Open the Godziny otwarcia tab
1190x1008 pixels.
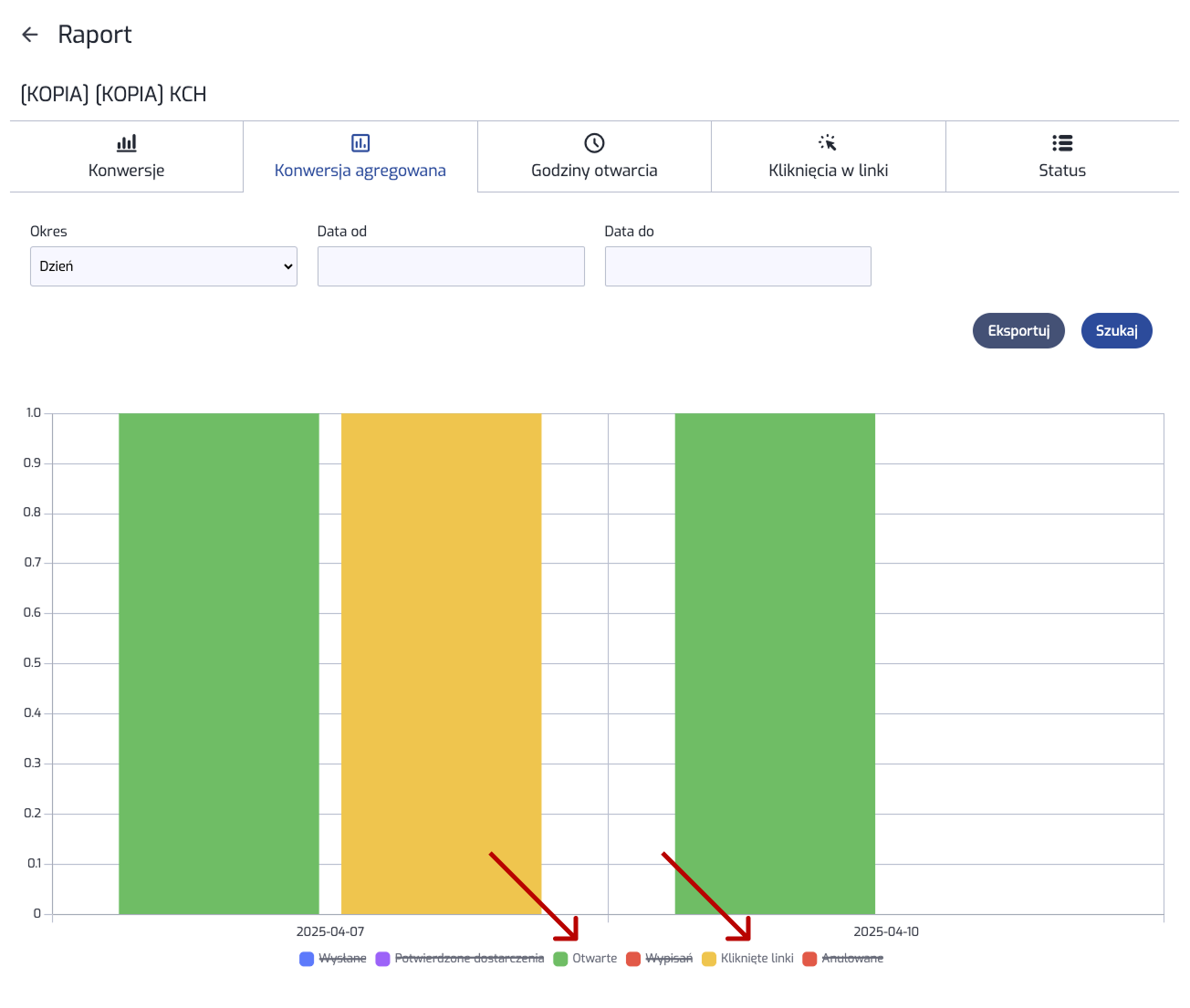594,157
